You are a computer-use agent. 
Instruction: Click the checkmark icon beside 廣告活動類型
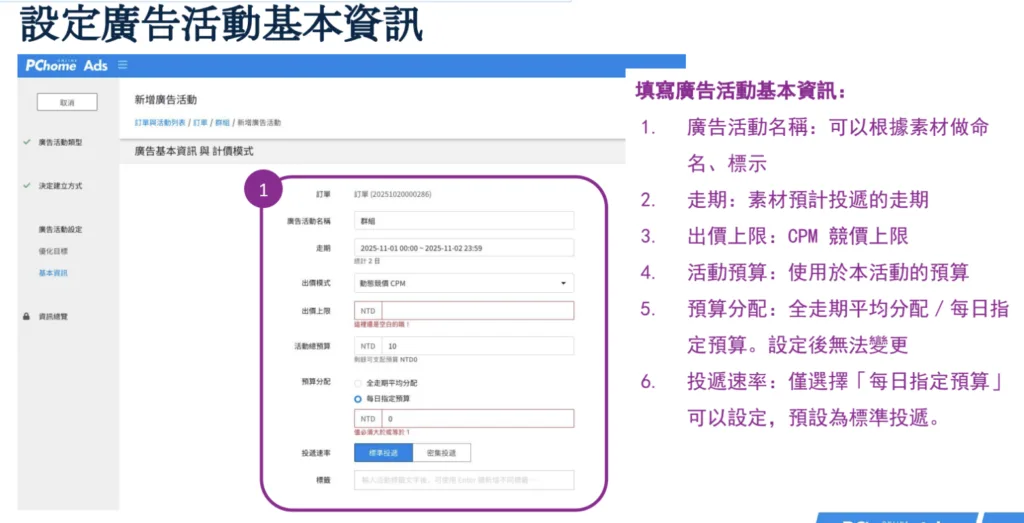(26, 142)
